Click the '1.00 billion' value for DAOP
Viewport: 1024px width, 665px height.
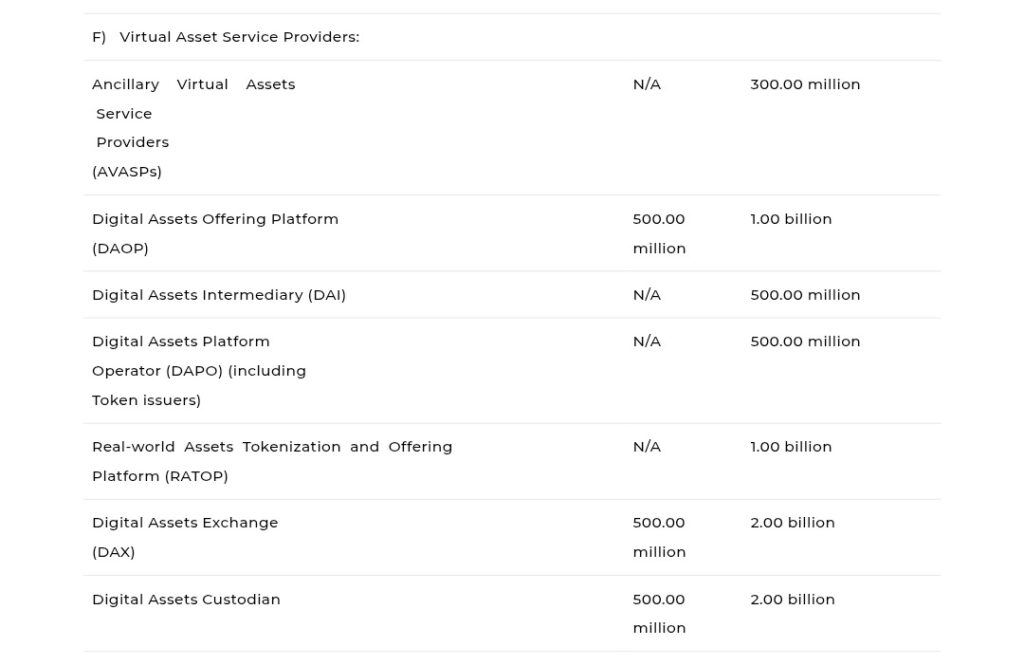tap(791, 219)
